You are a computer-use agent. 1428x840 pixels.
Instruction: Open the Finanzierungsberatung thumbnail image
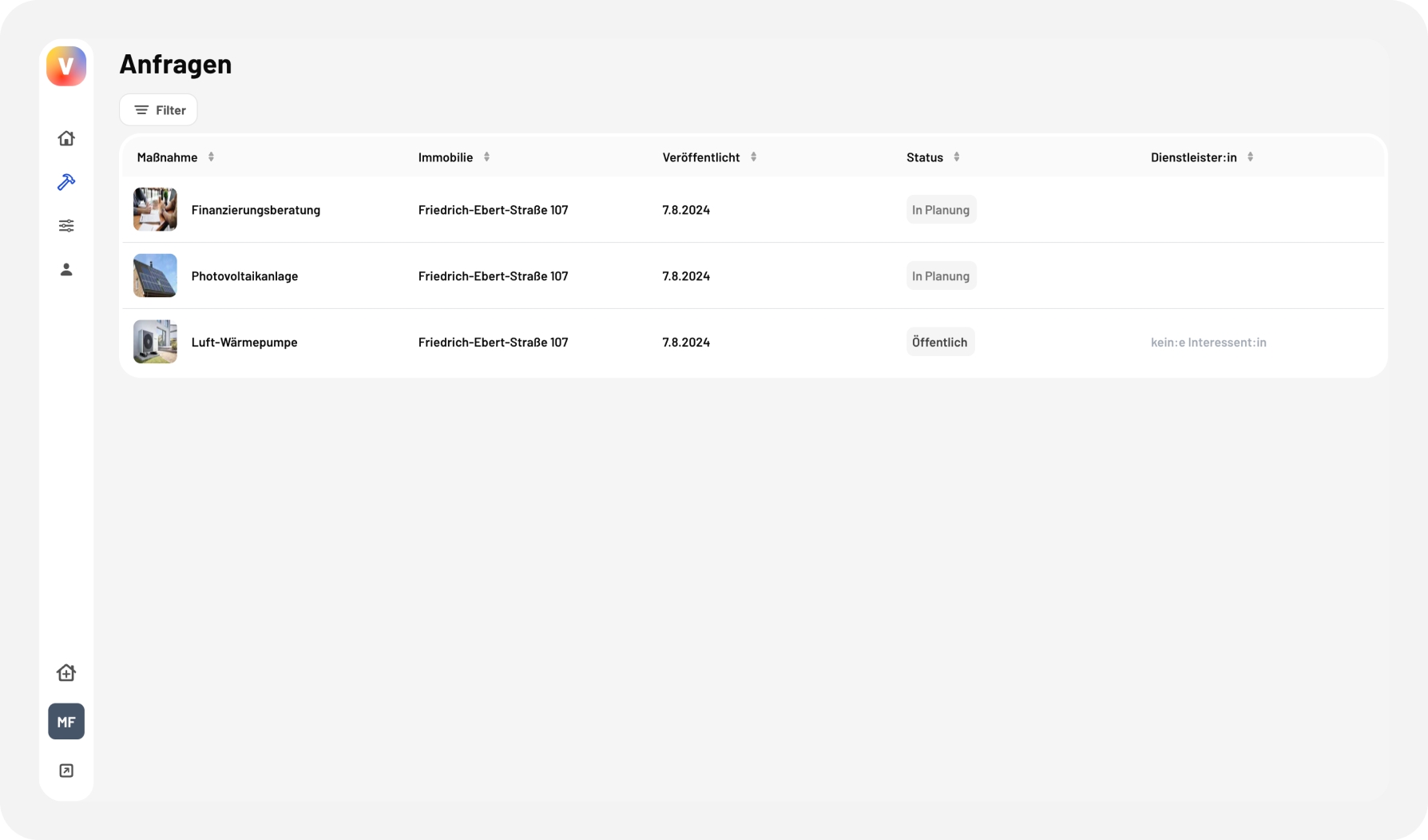pyautogui.click(x=155, y=209)
